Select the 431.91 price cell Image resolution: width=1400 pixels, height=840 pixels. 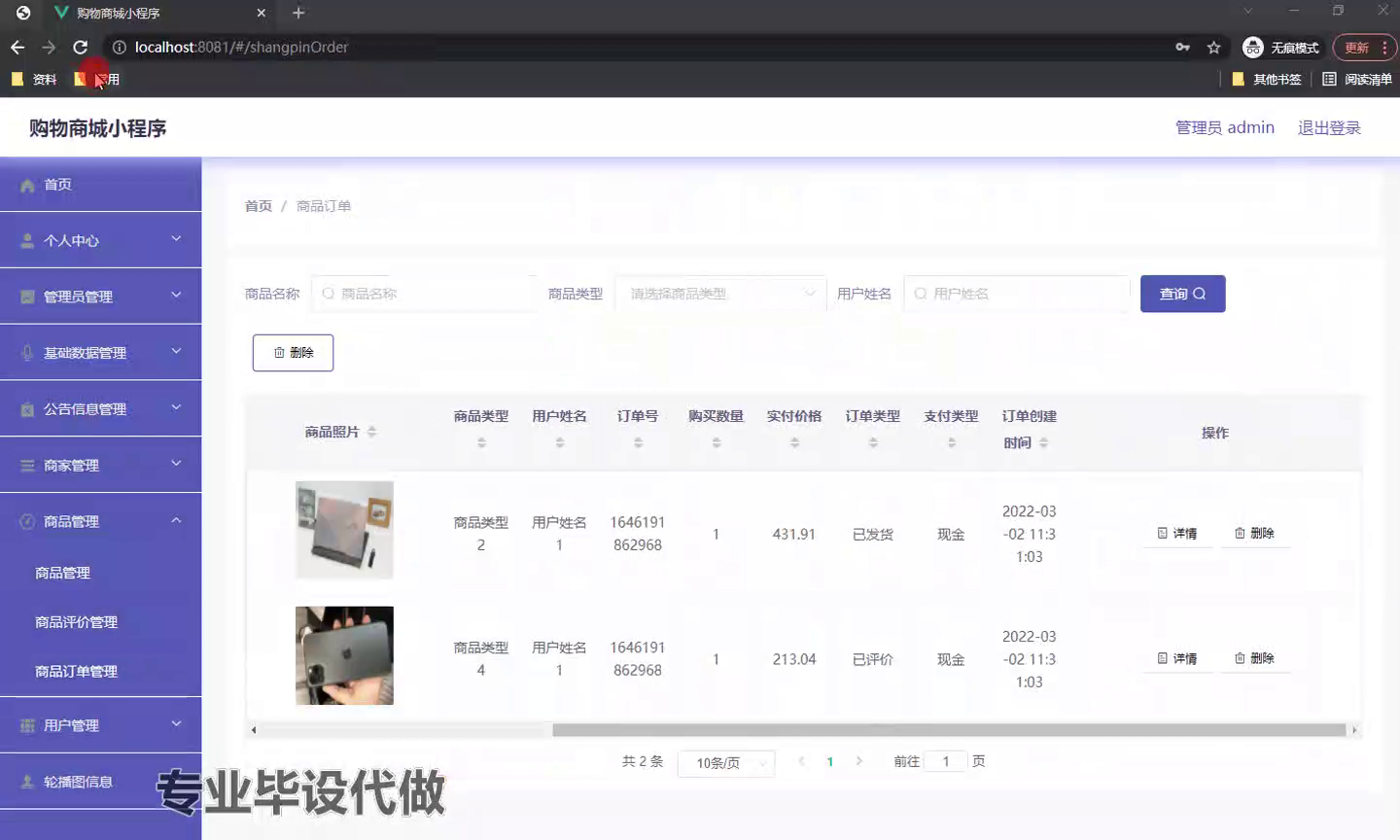click(x=794, y=534)
